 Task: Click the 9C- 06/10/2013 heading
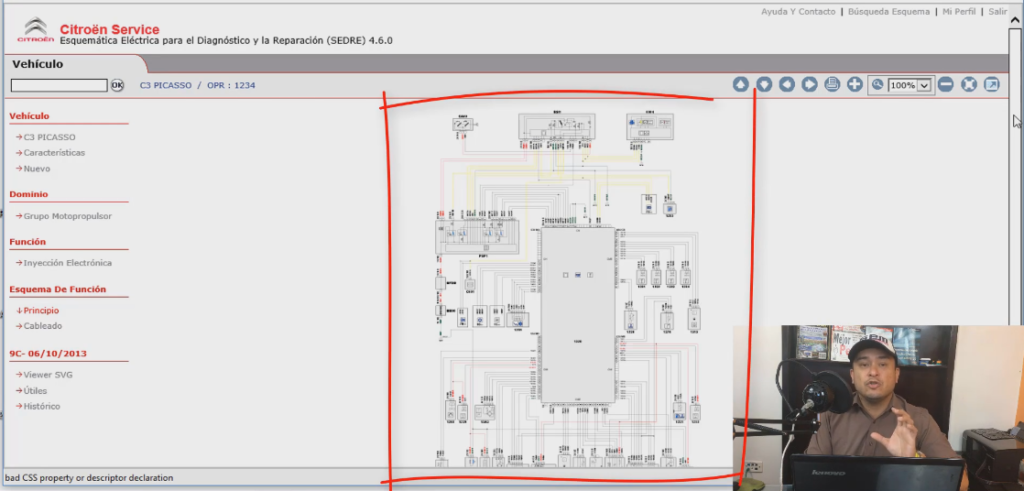pyautogui.click(x=48, y=354)
